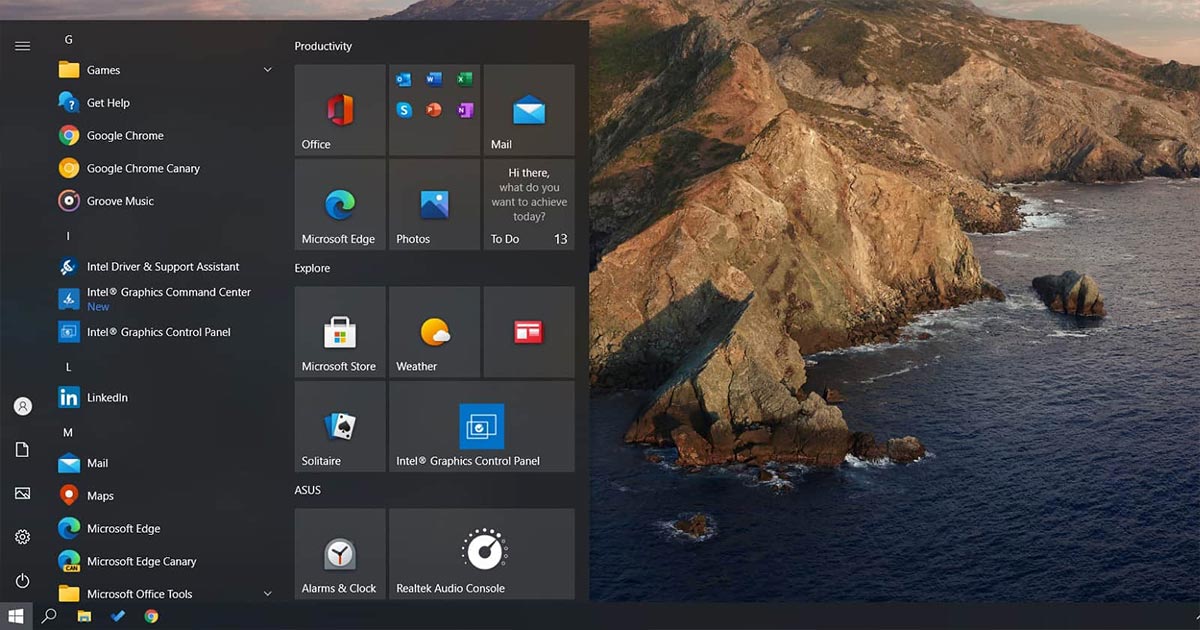
Task: Open the Microsoft Store tile
Action: [x=339, y=332]
